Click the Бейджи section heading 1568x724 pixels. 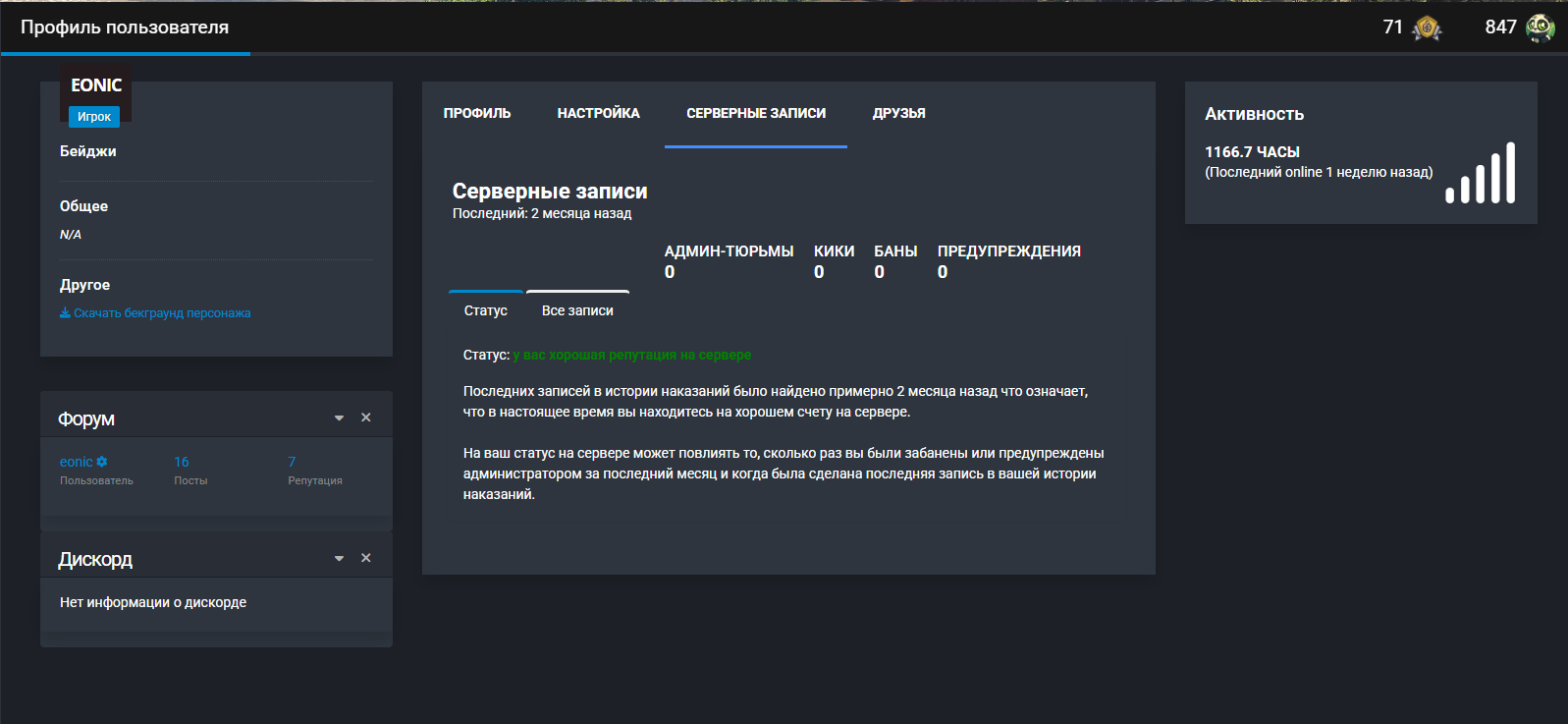(x=88, y=151)
